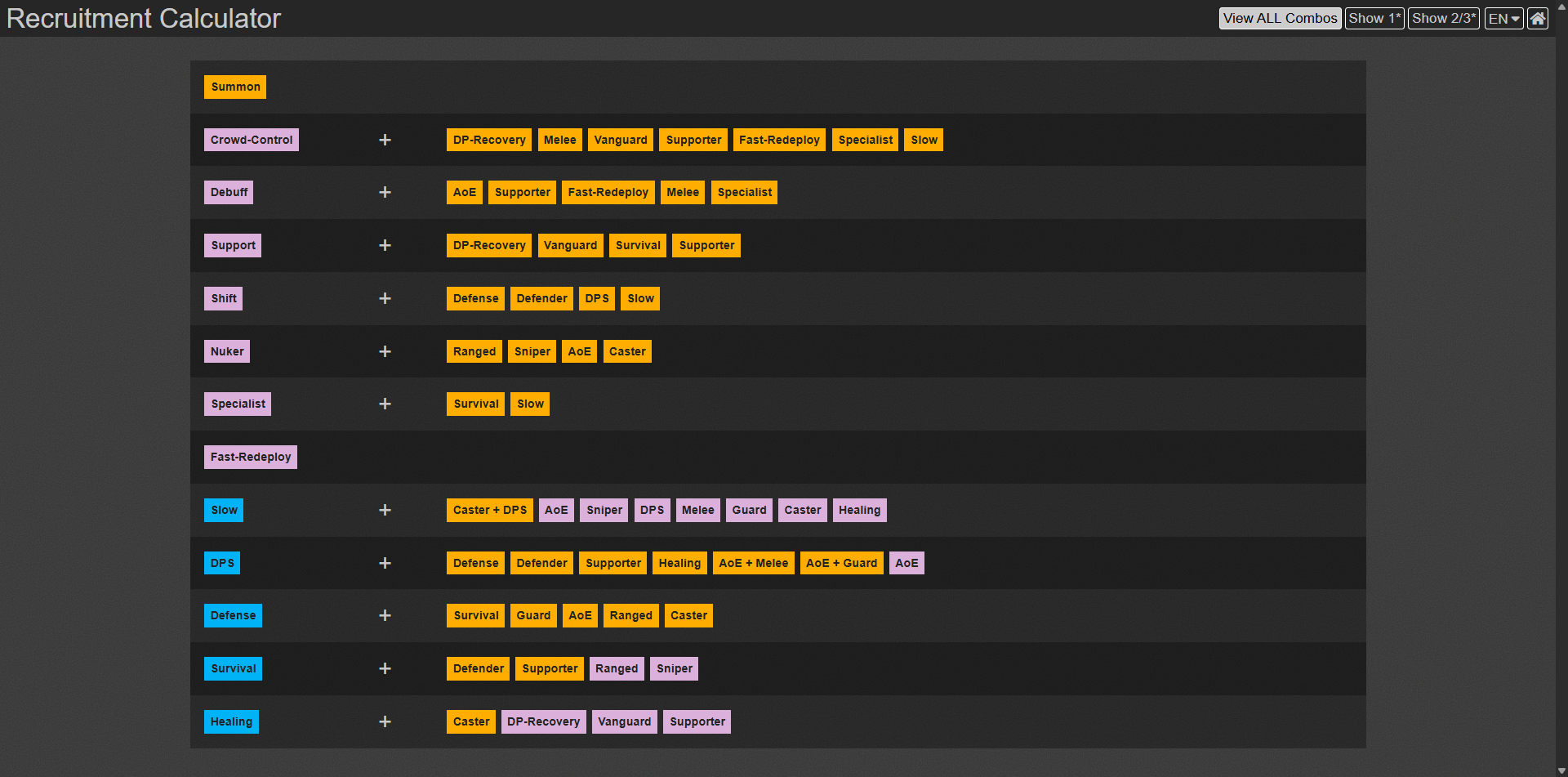Screen dimensions: 1568x777
Task: Click the plus sign in Slow row
Action: [x=385, y=510]
